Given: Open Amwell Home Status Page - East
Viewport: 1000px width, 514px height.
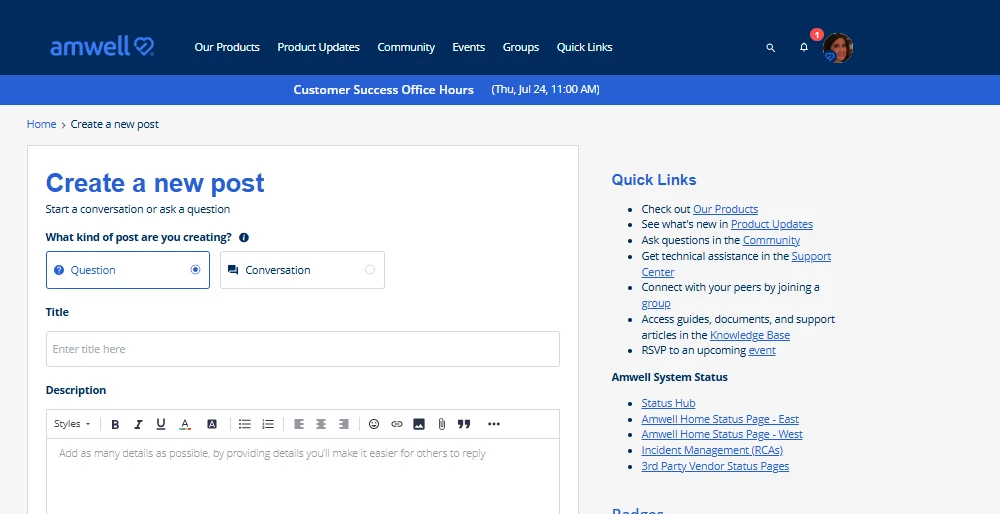Looking at the screenshot, I should click(720, 419).
